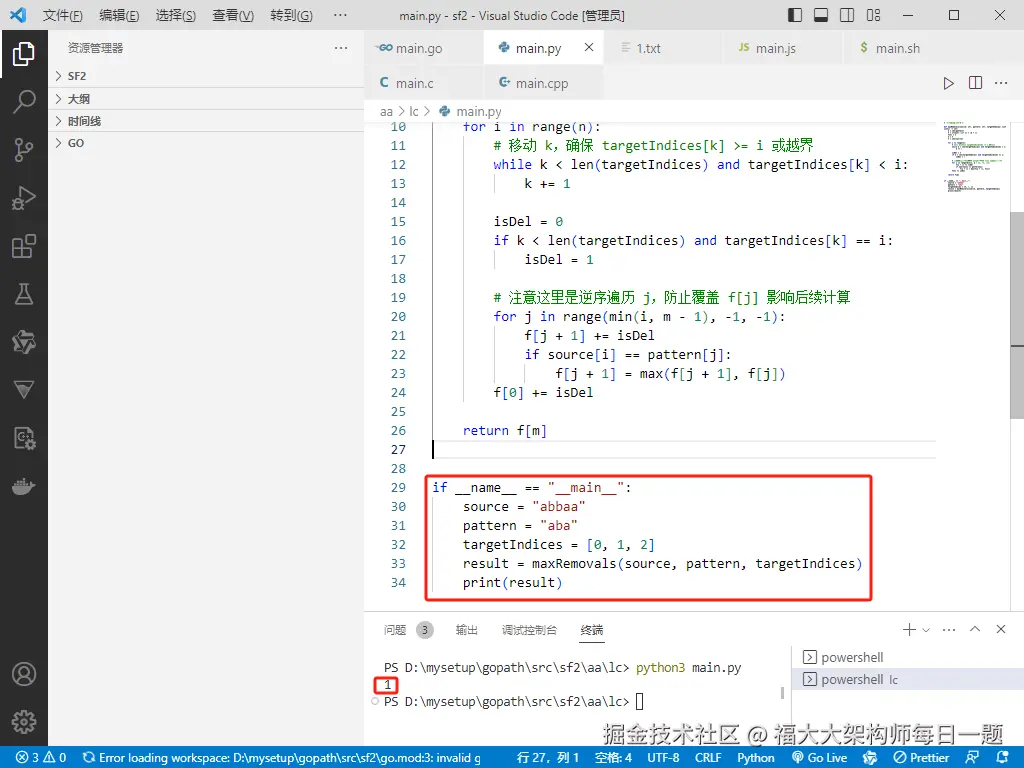
Task: Split the editor to the right
Action: [x=975, y=83]
